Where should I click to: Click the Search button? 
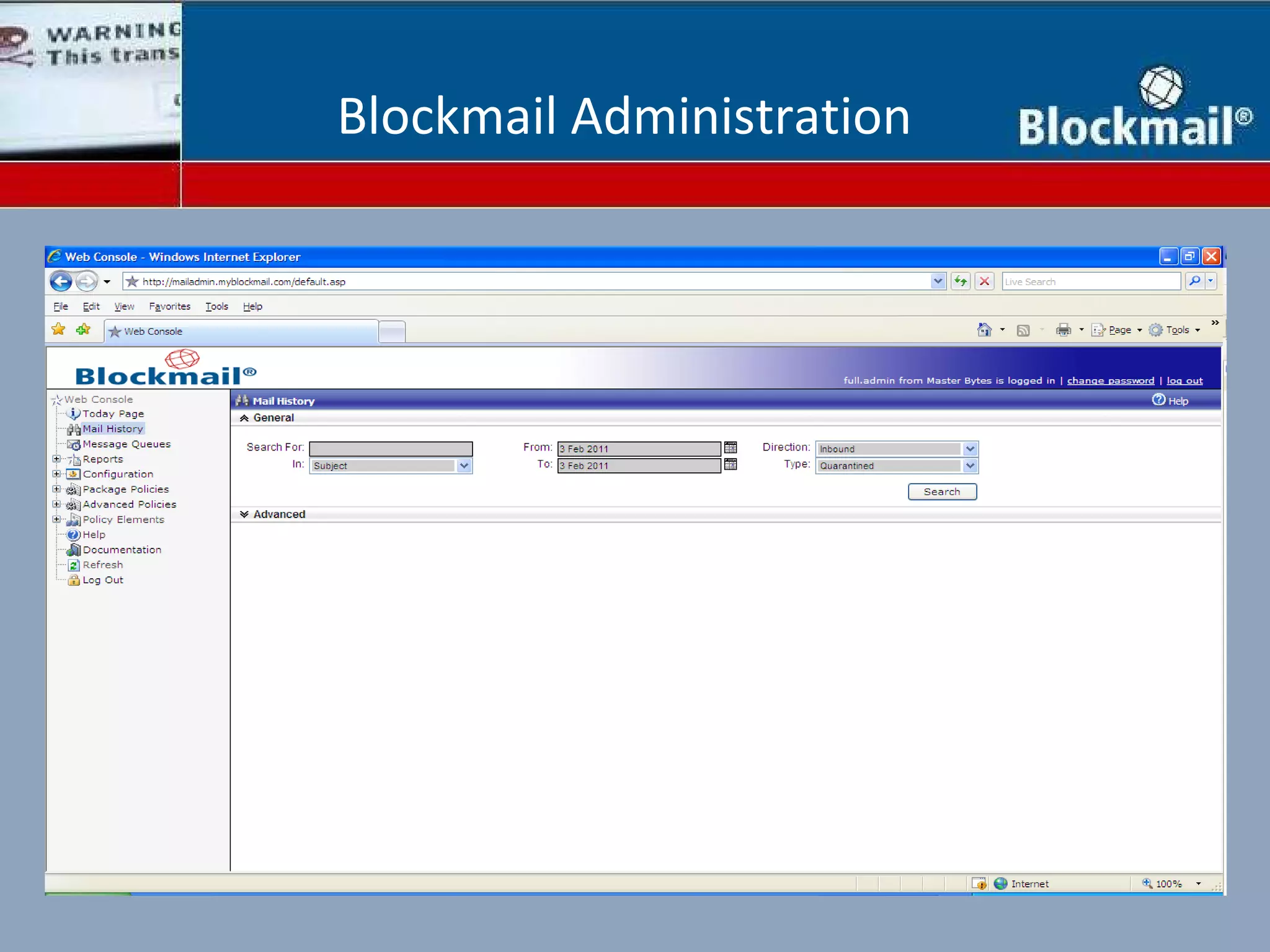(x=942, y=491)
